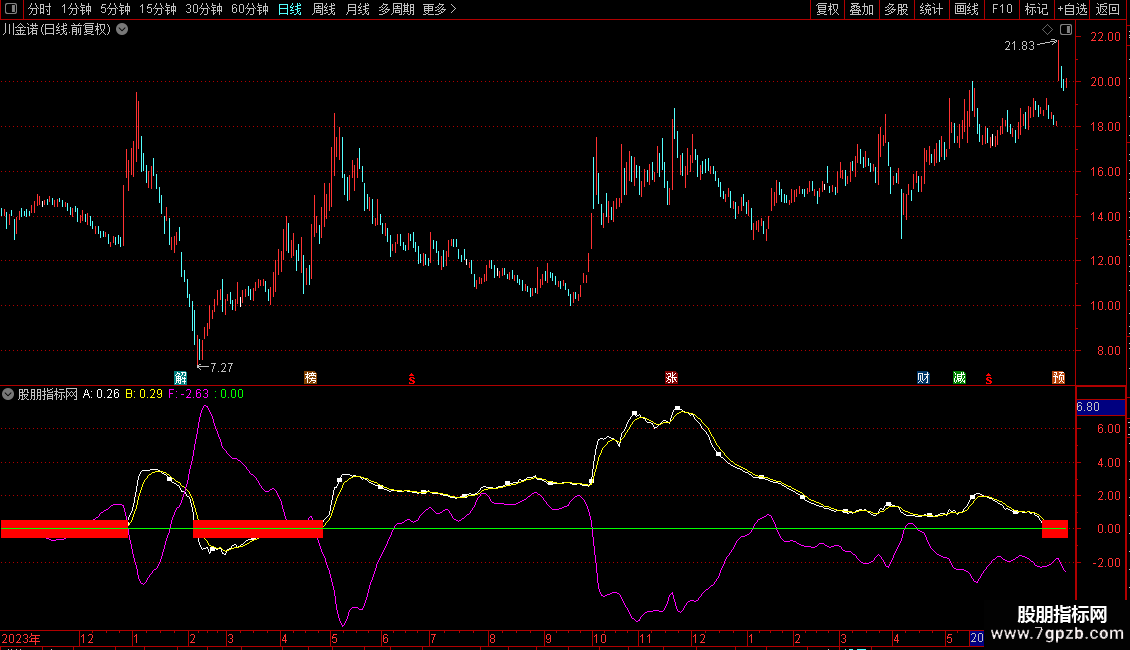Toggle the 叠加 overlay button
Viewport: 1130px width, 650px height.
[861, 9]
